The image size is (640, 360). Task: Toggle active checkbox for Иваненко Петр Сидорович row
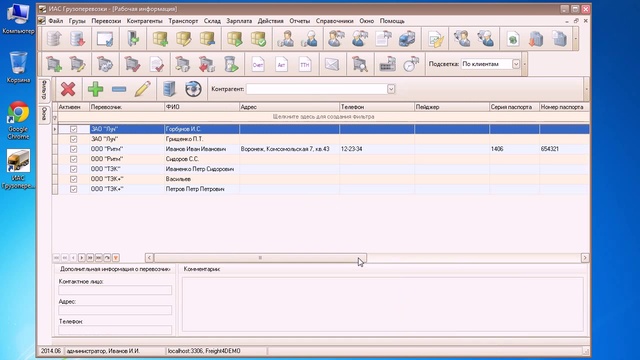tap(73, 169)
